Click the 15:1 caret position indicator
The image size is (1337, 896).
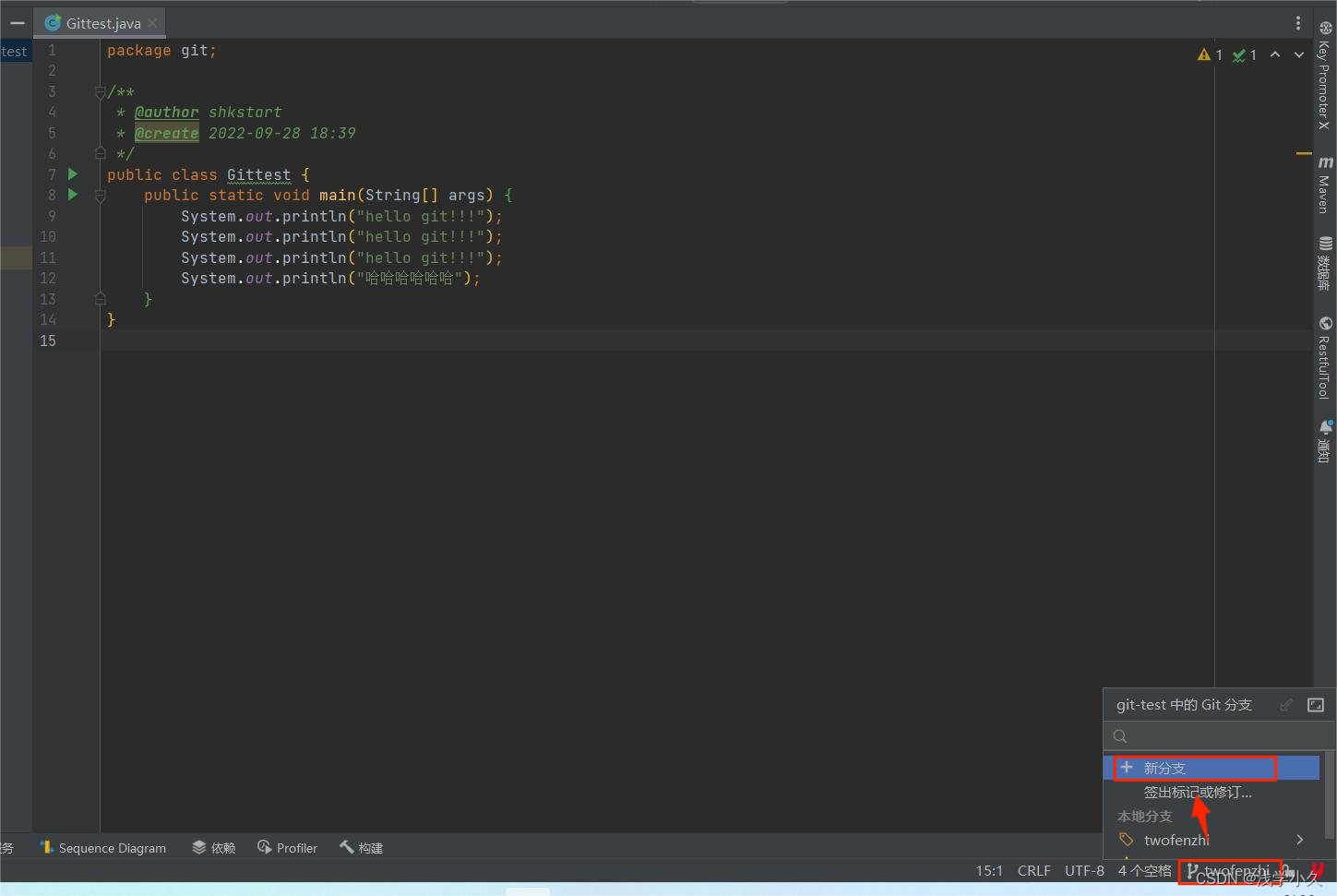989,871
